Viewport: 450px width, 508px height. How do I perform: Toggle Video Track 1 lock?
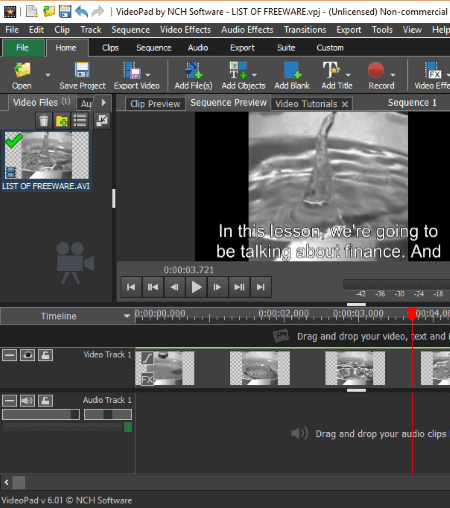[45, 355]
